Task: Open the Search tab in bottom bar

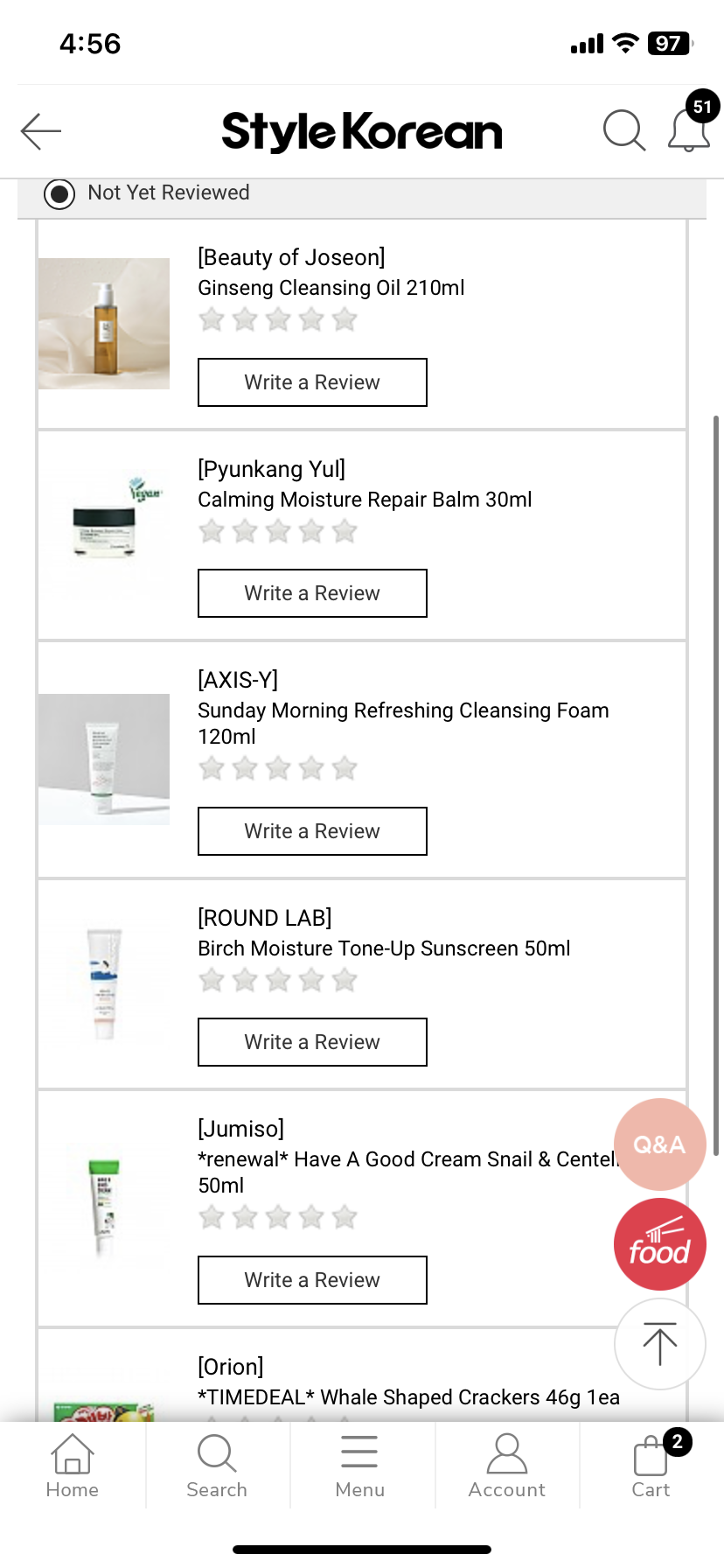Action: click(x=217, y=1466)
